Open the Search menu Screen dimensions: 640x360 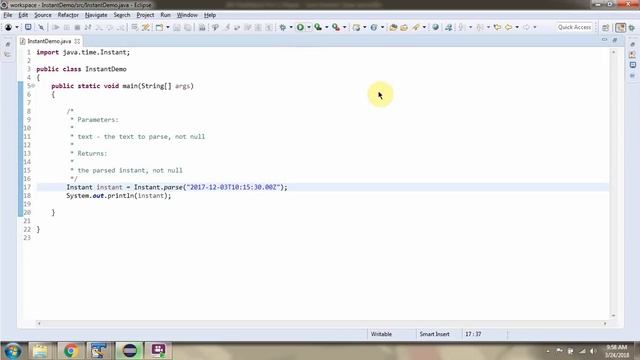pyautogui.click(x=122, y=15)
